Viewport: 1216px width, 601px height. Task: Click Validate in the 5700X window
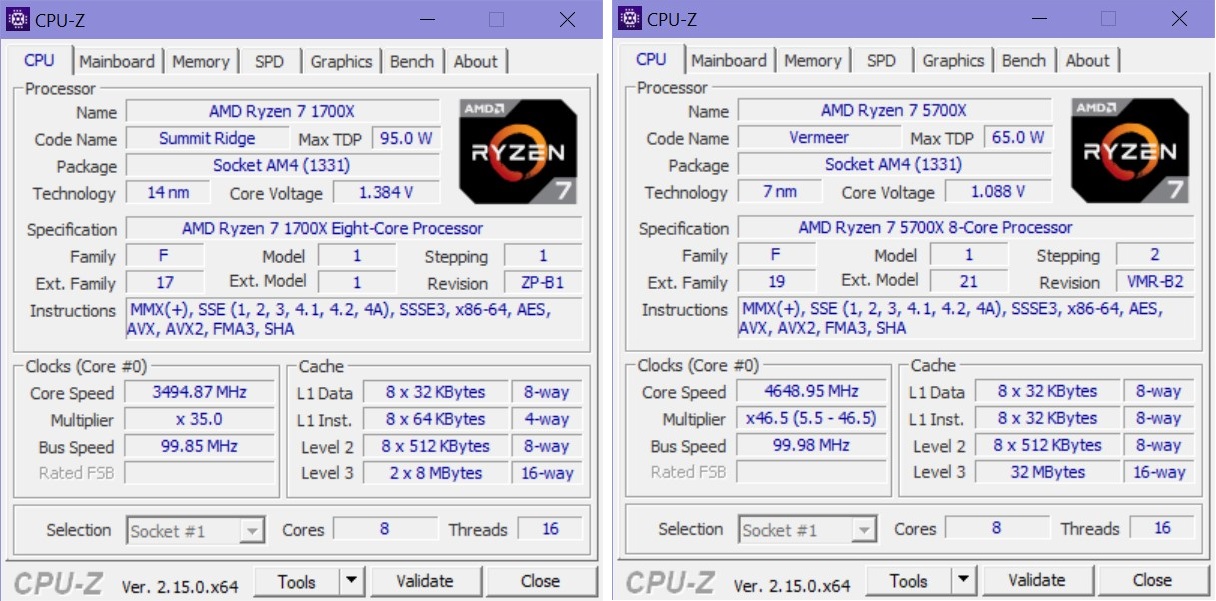tap(1038, 580)
